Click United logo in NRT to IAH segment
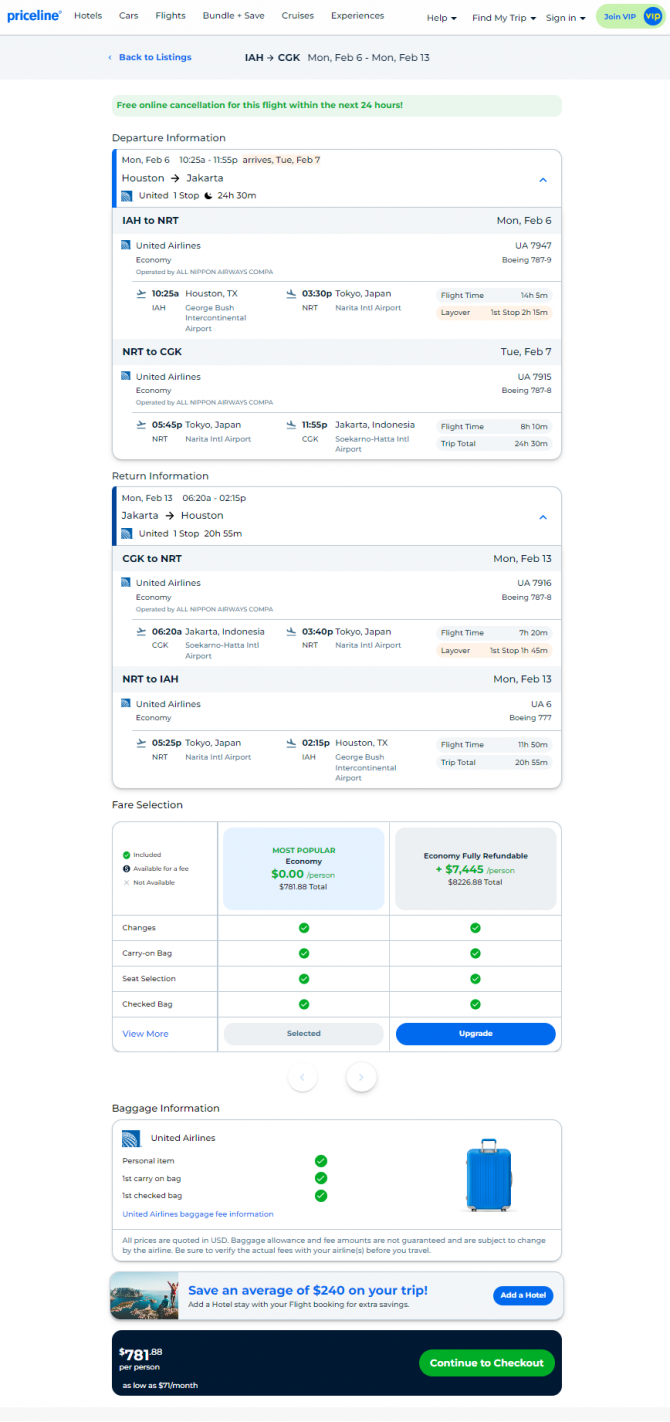670x1422 pixels. [126, 703]
